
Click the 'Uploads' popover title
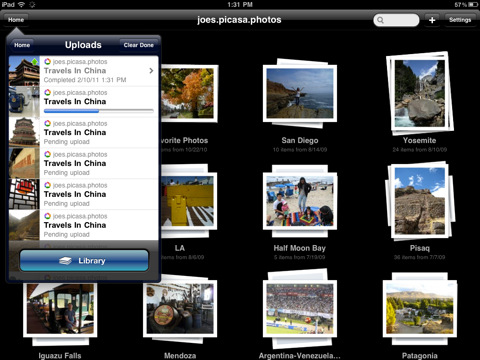pyautogui.click(x=83, y=45)
